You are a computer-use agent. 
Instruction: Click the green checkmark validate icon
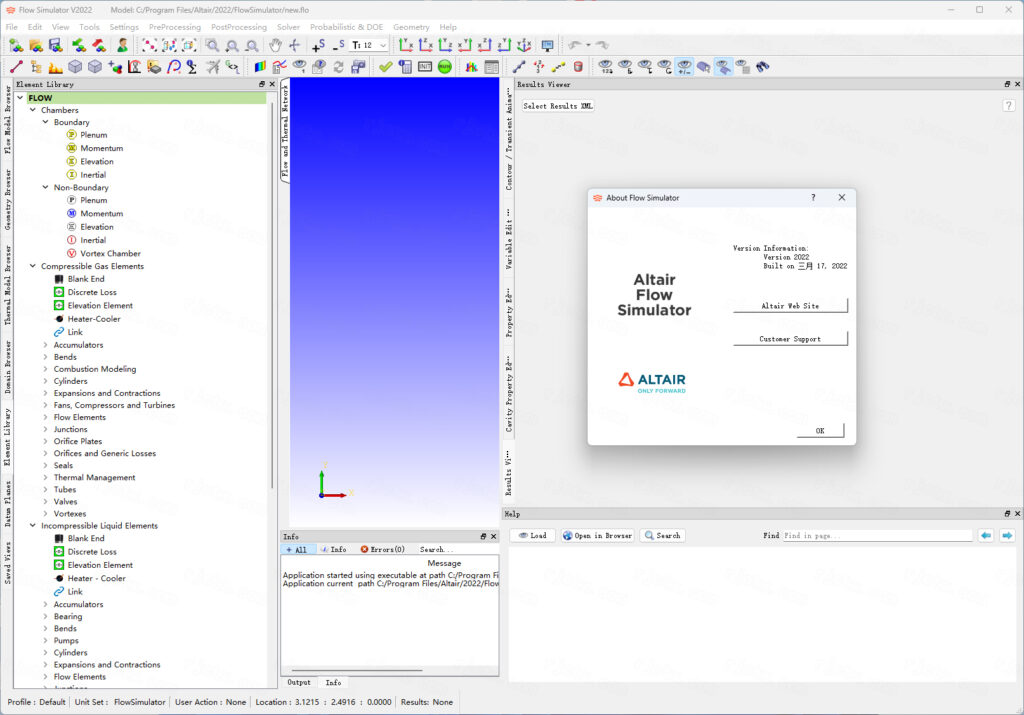pos(385,67)
